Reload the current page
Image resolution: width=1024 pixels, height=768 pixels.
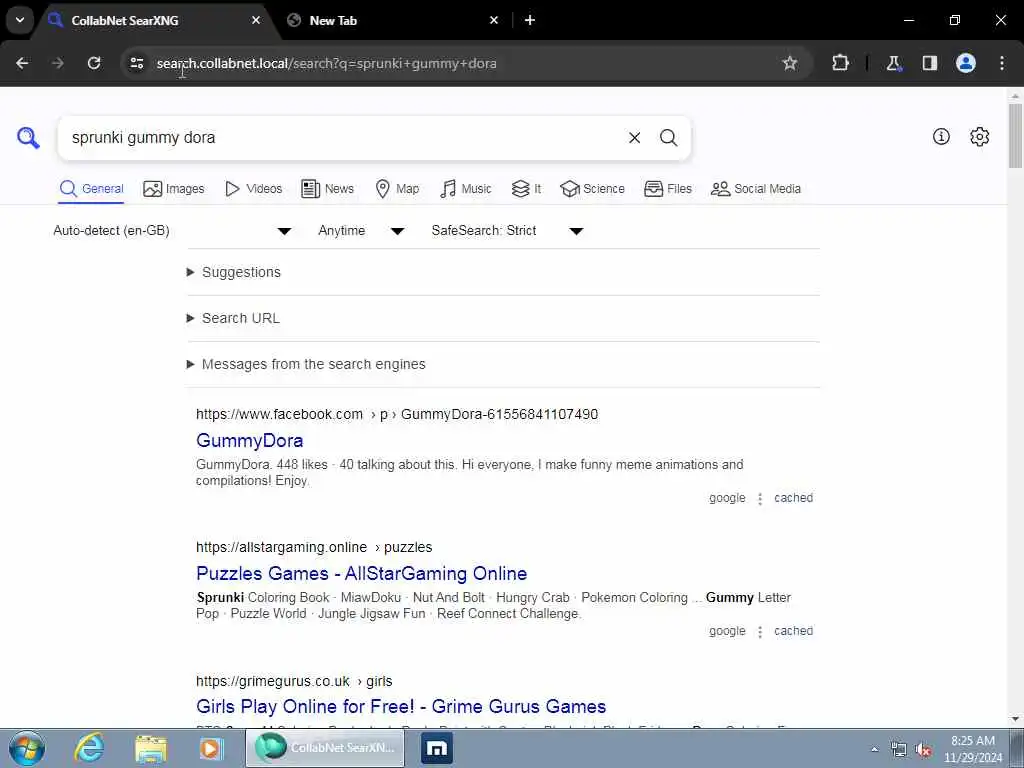pos(94,63)
